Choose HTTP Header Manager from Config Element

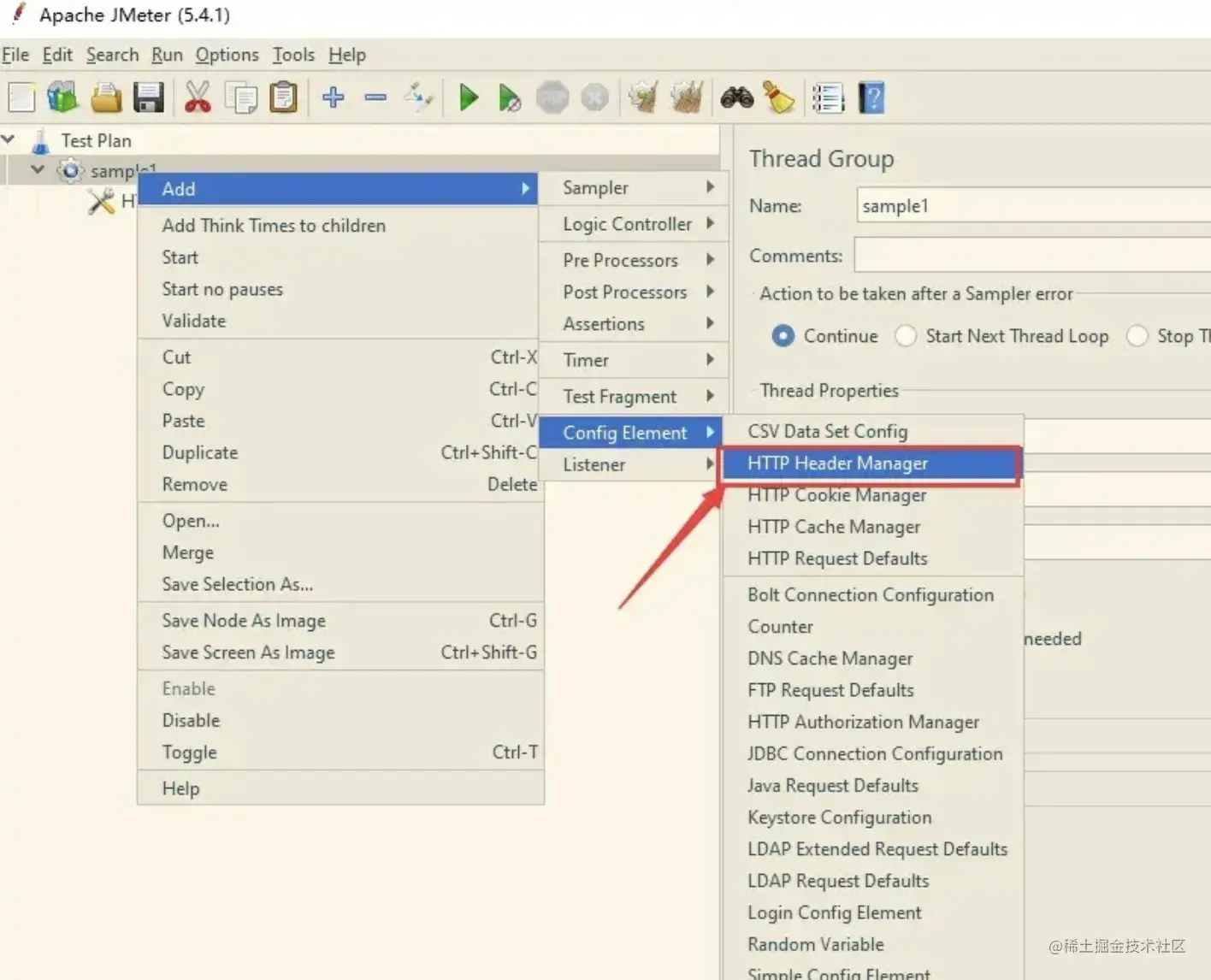pyautogui.click(x=871, y=463)
